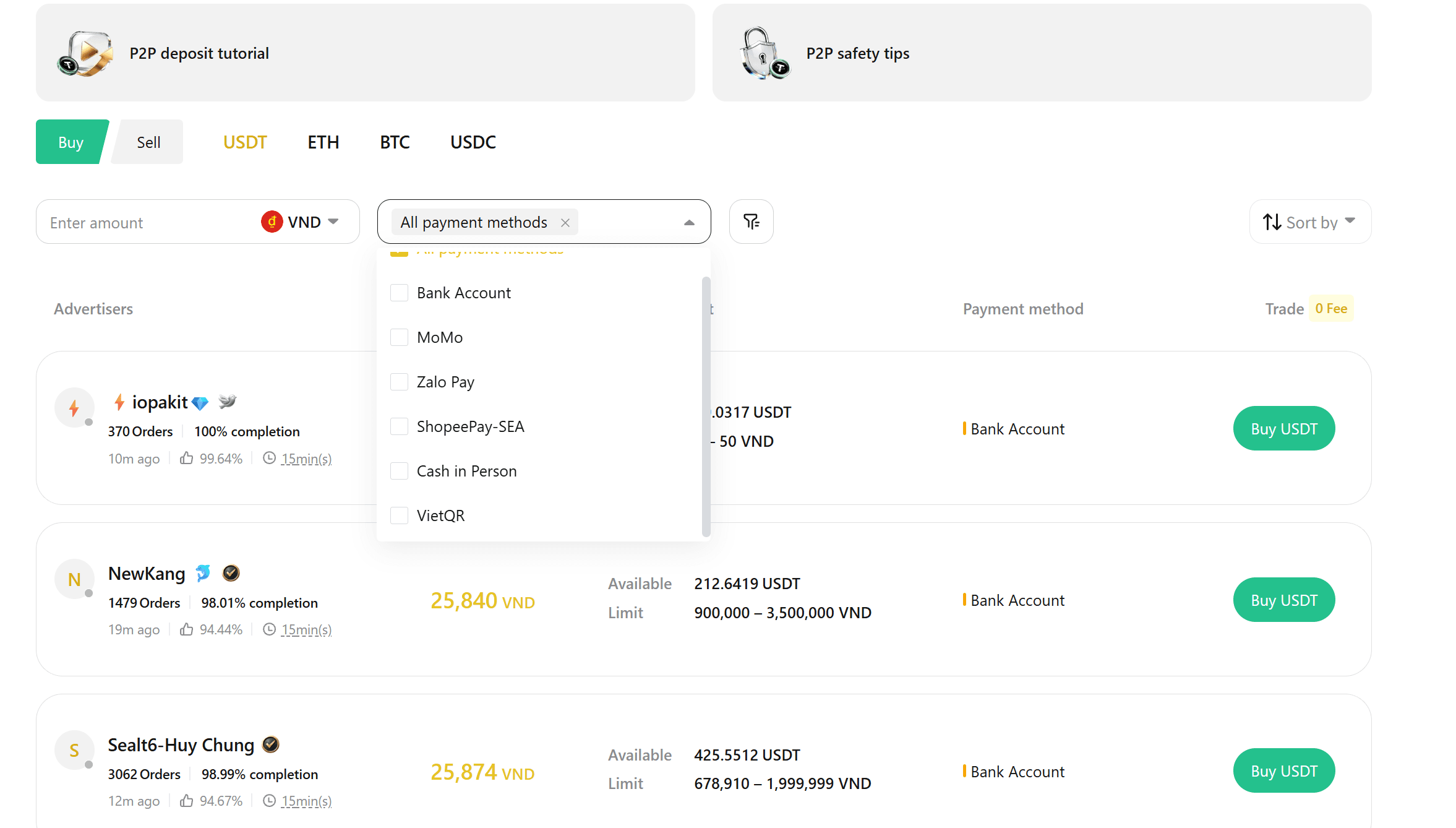
Task: Click Buy USDT for Sealt6-Huy Chung
Action: (x=1284, y=770)
